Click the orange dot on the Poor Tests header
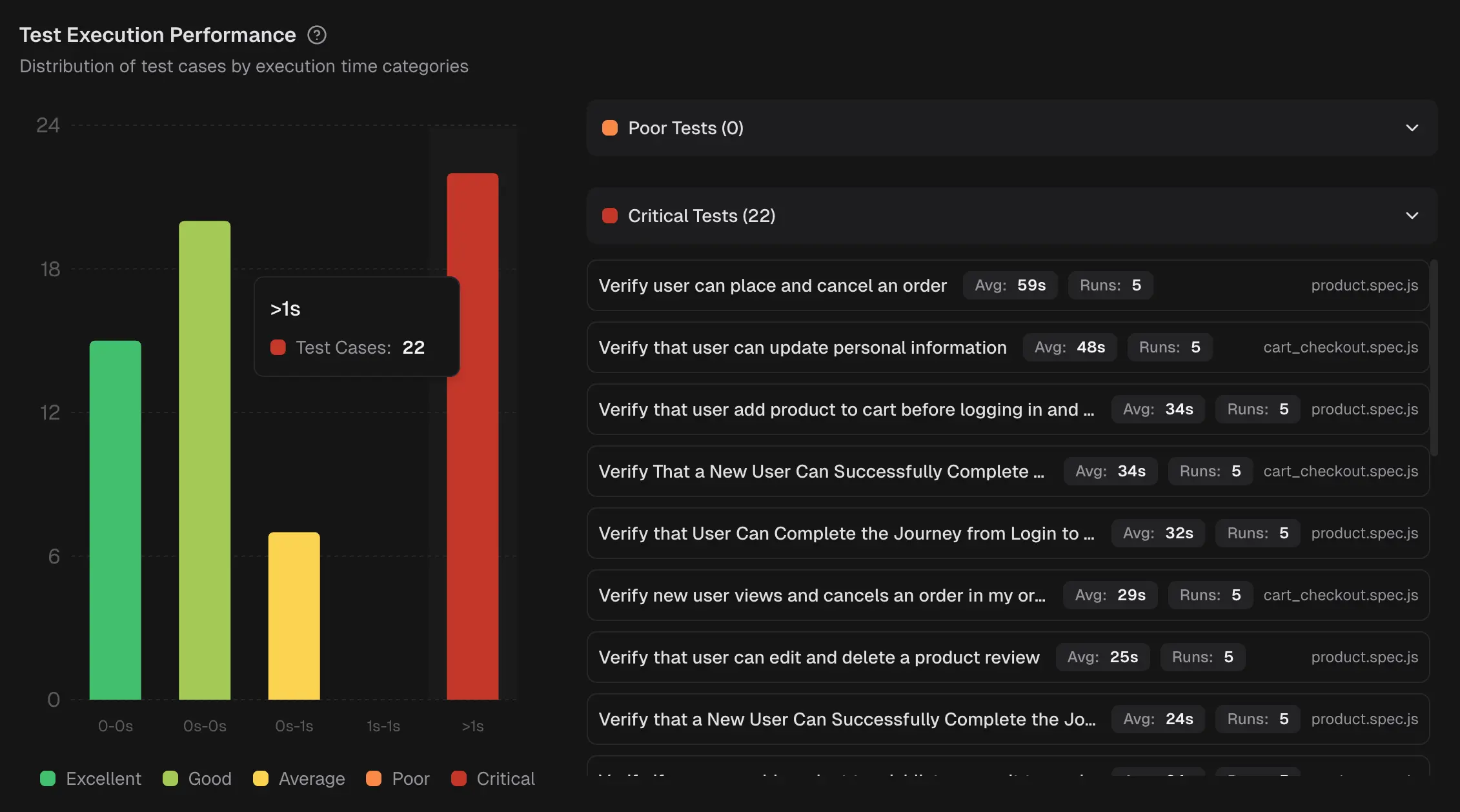This screenshot has height=812, width=1460. (610, 128)
